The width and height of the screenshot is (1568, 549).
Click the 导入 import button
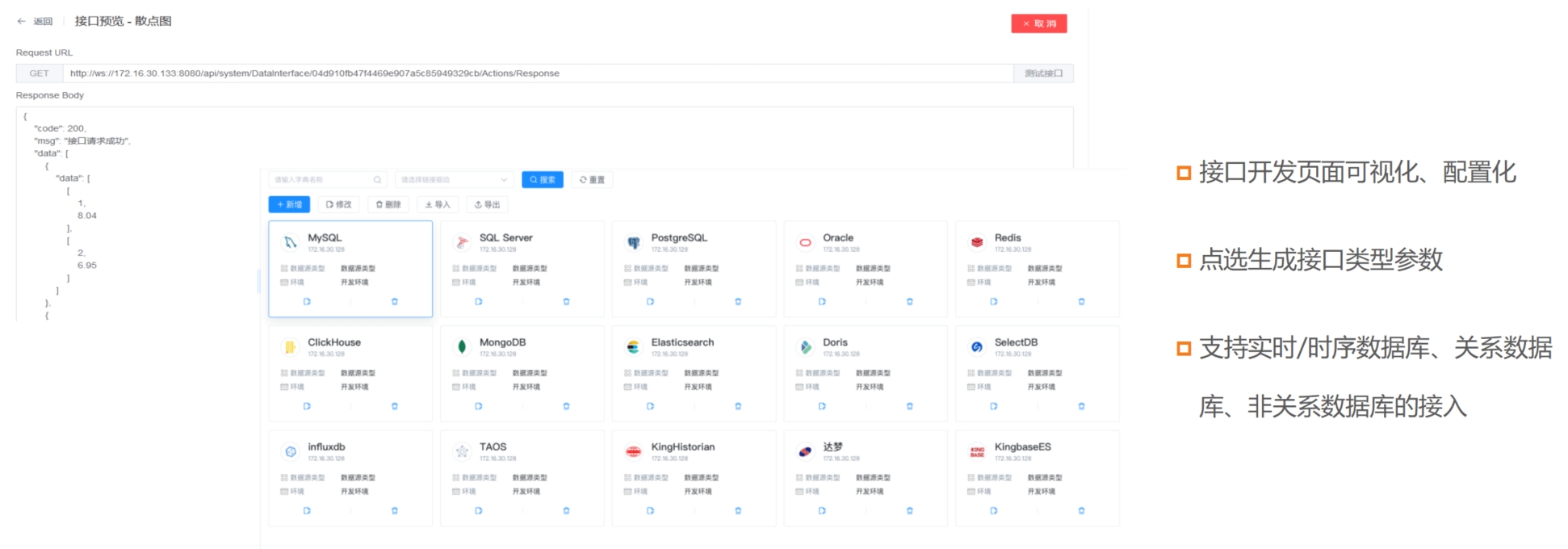pyautogui.click(x=438, y=205)
